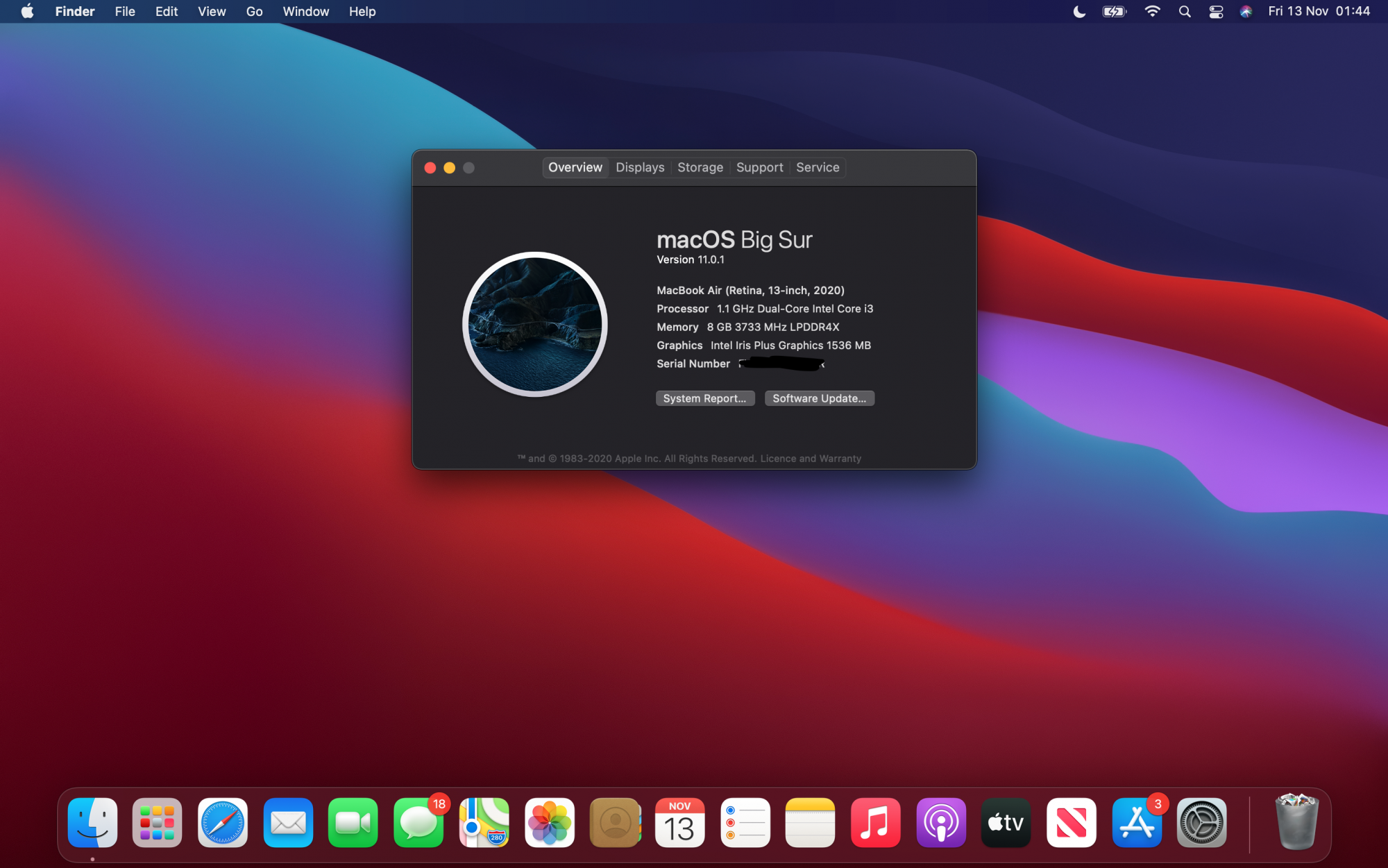The width and height of the screenshot is (1388, 868).
Task: Switch to the Storage tab
Action: pos(700,167)
